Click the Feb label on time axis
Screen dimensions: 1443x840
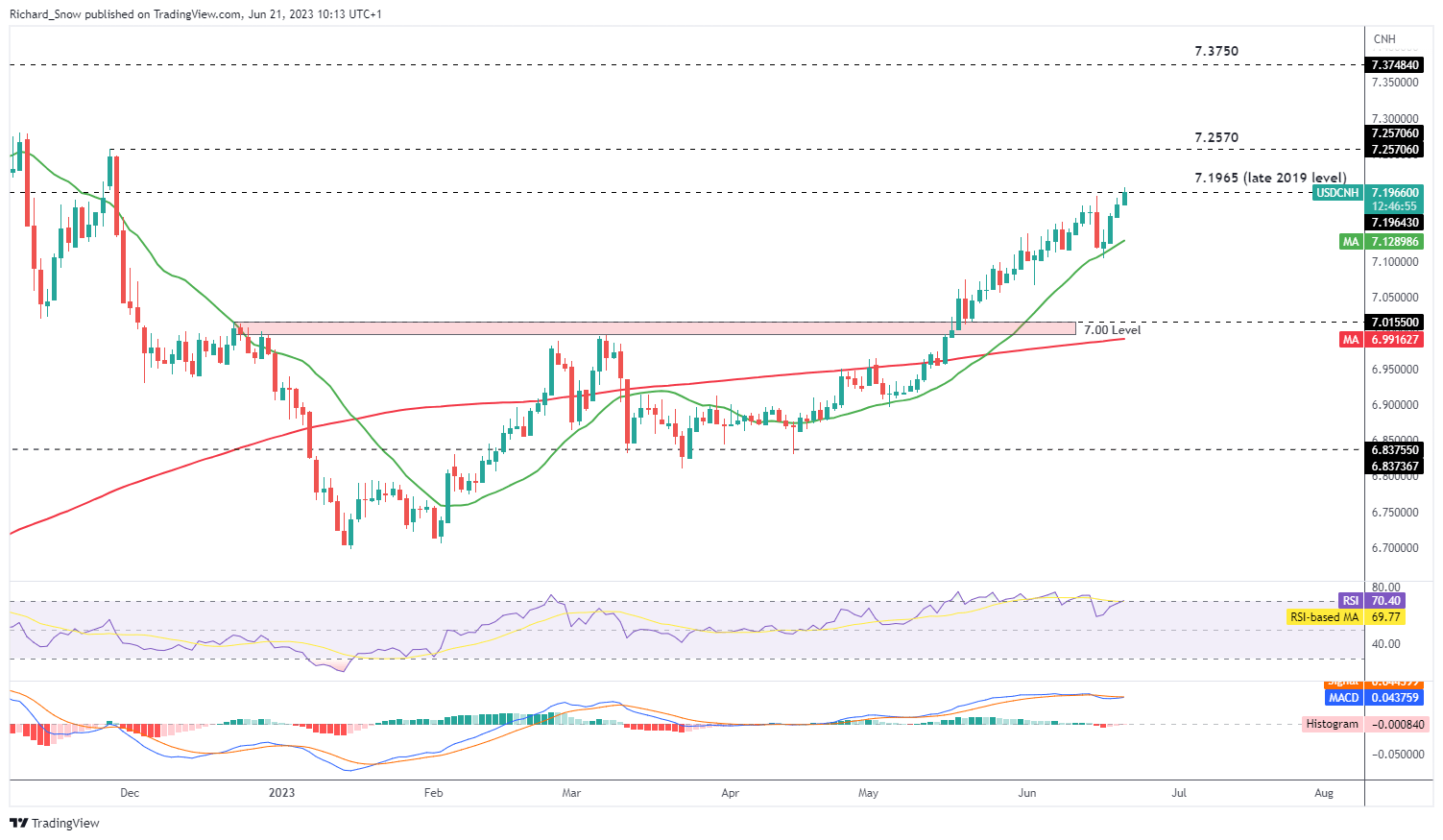[x=433, y=793]
